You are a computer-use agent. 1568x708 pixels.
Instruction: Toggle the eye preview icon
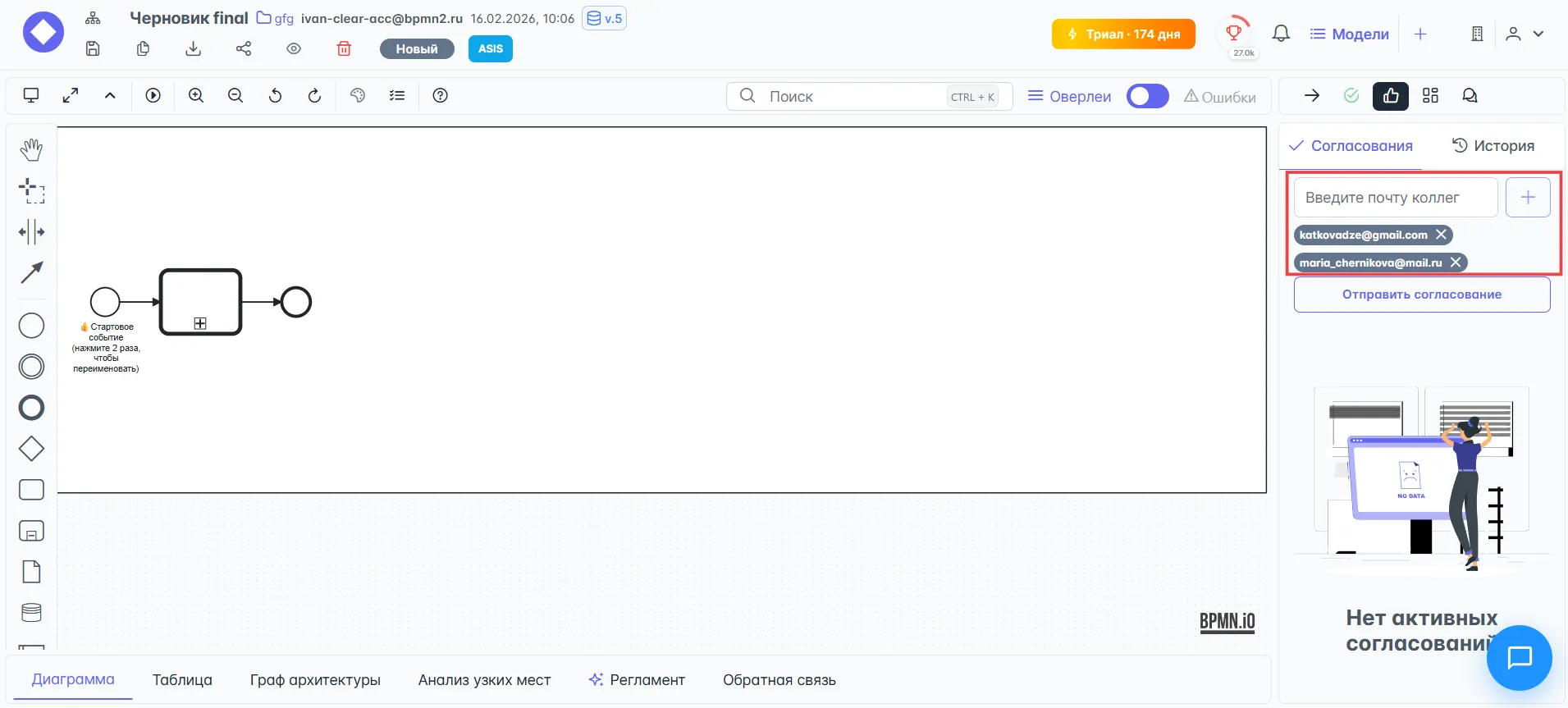tap(294, 49)
